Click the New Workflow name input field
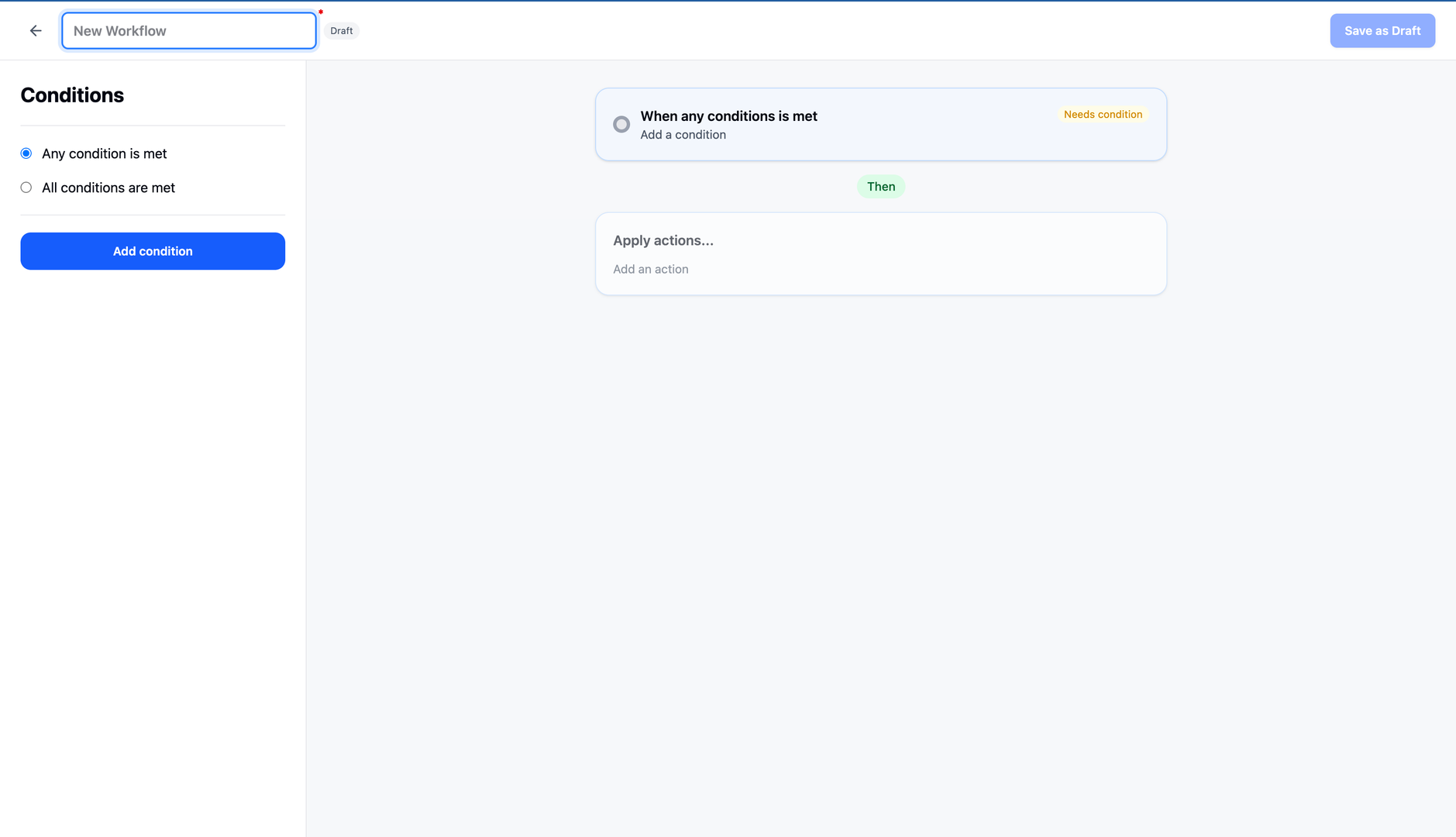 tap(188, 30)
